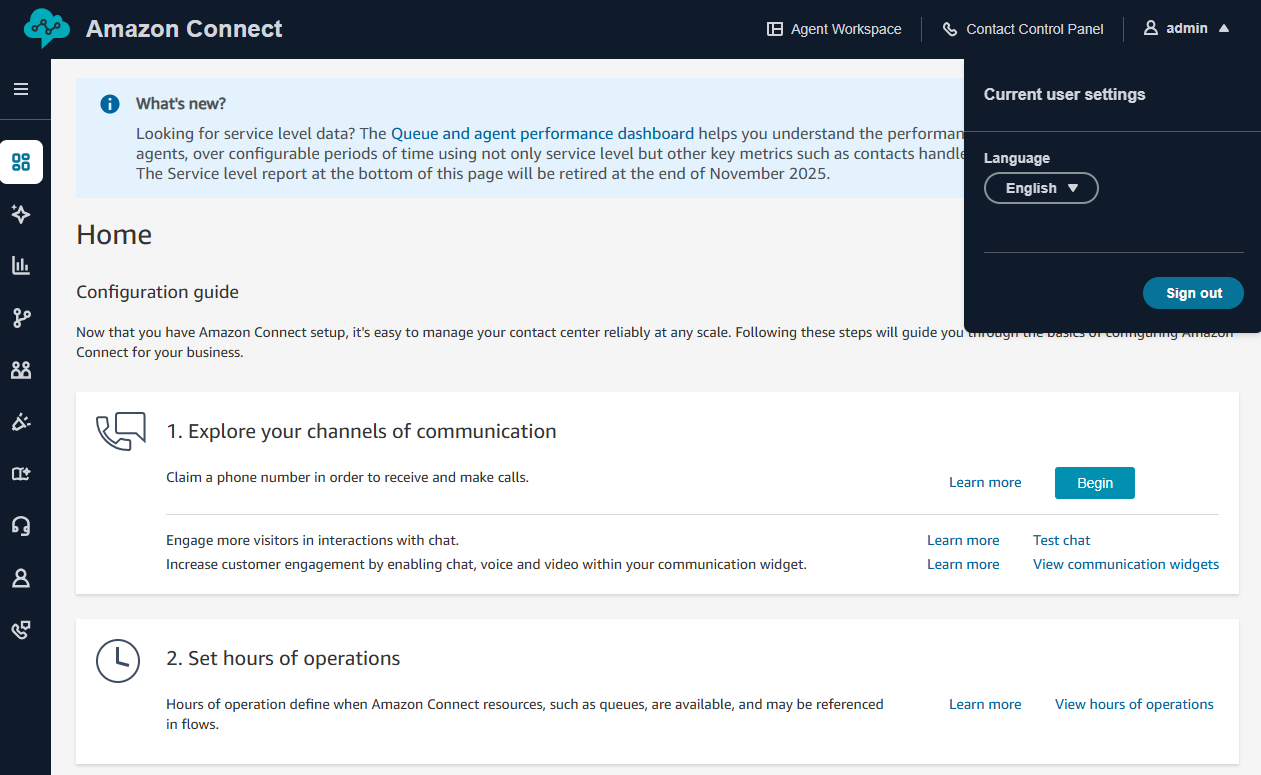
Task: Click the sparkle AI icon in sidebar
Action: (21, 214)
